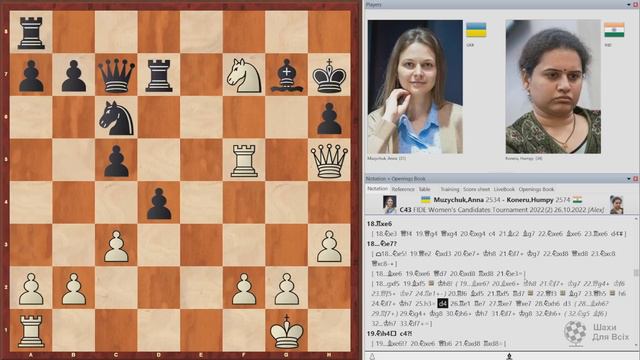Click the empty h4 square
Screen dimensions: 640x360
(329, 203)
